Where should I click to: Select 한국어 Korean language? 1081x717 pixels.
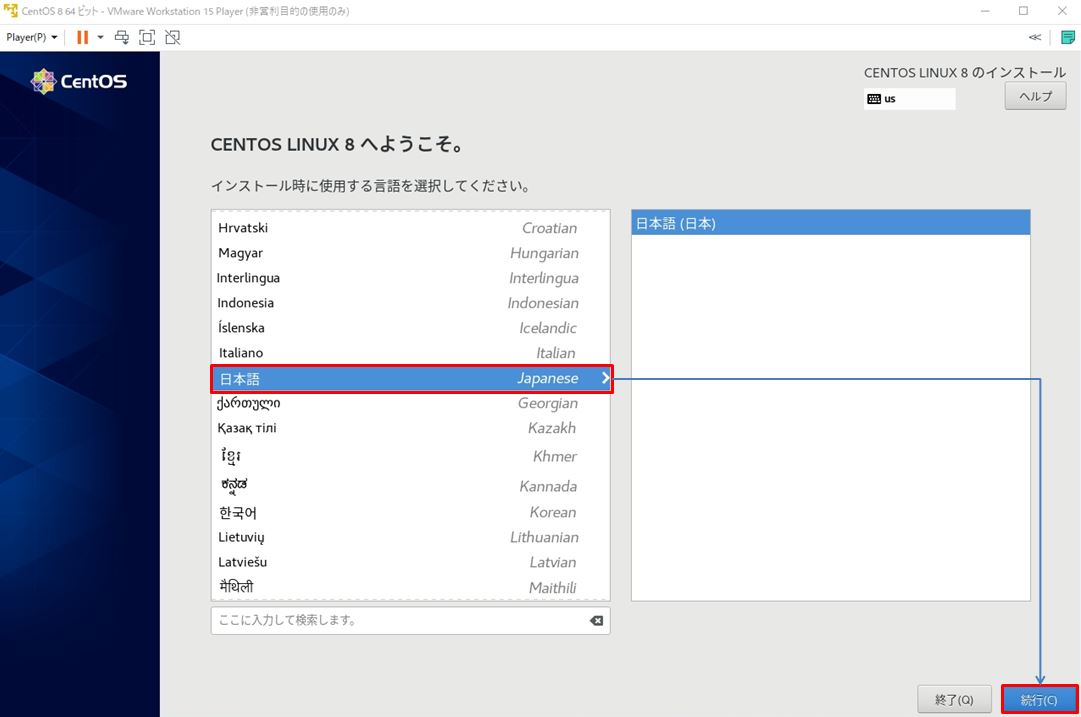pos(410,512)
